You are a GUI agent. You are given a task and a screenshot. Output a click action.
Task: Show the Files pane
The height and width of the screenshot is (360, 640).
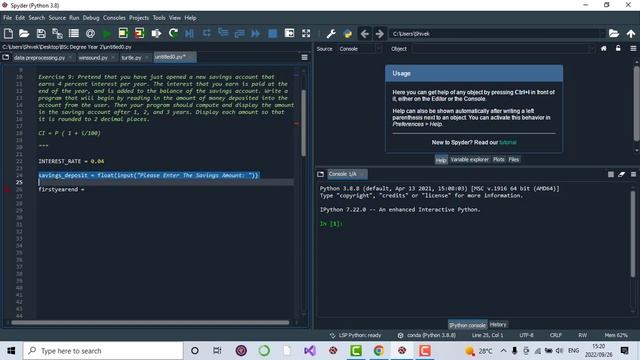tap(513, 160)
